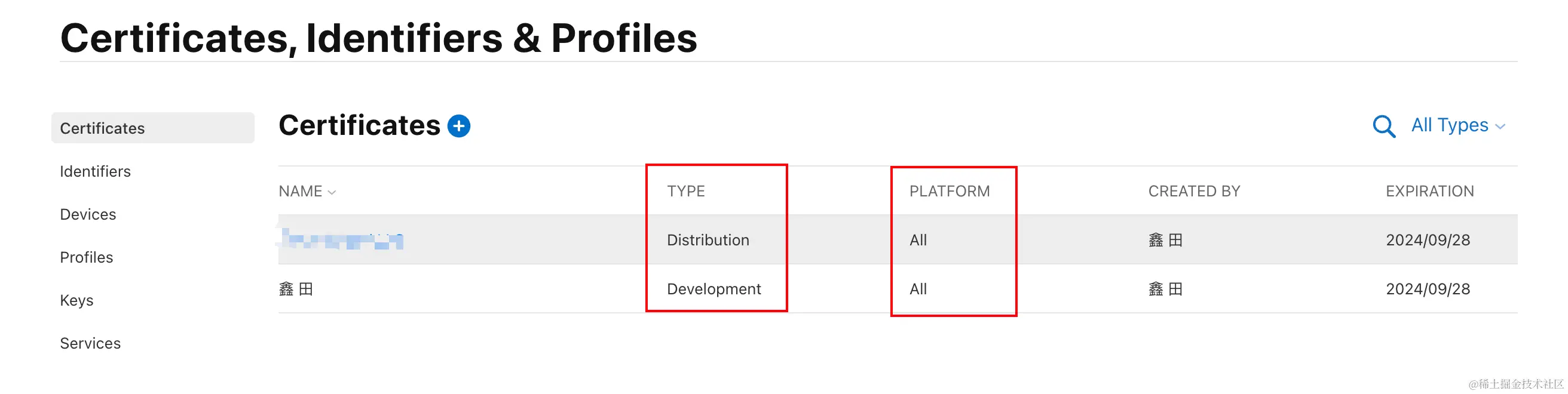Open the blurred-name Distribution certificate
Screen dimensions: 1568x394
341,241
